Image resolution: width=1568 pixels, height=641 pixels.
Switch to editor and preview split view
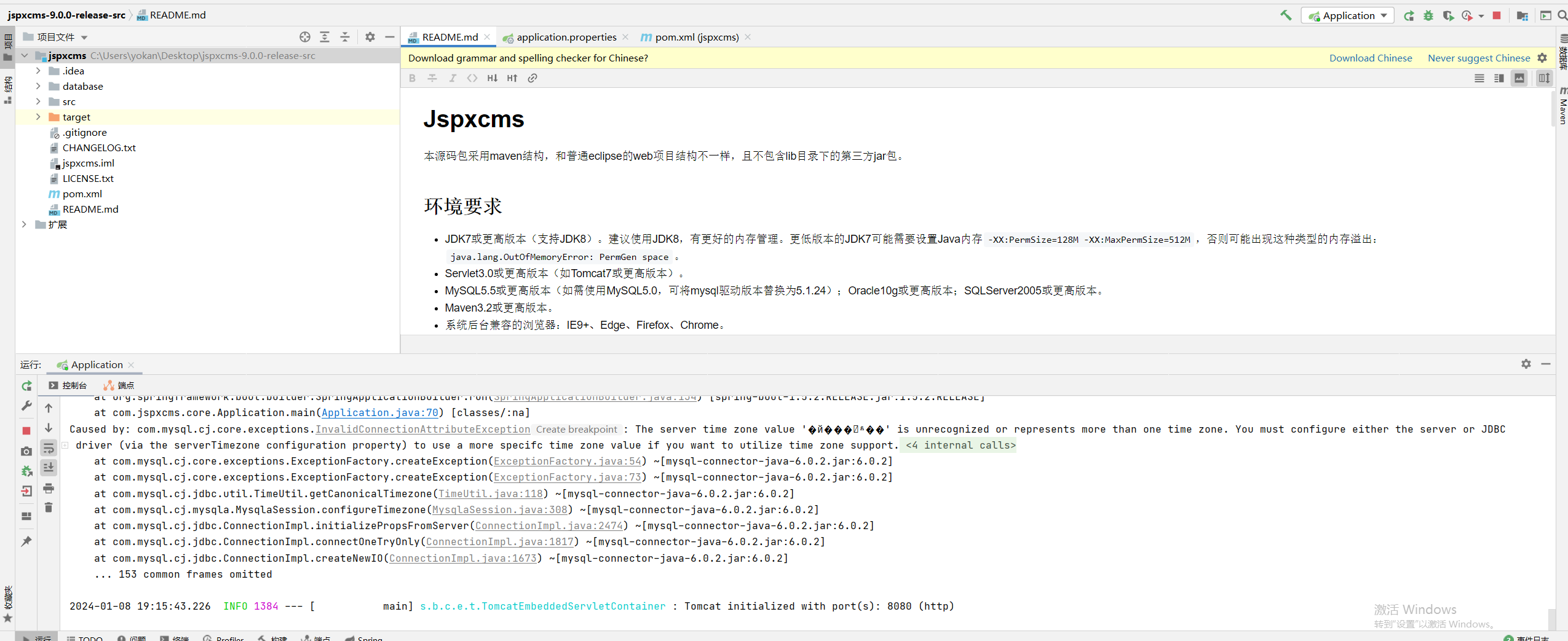(x=1499, y=78)
